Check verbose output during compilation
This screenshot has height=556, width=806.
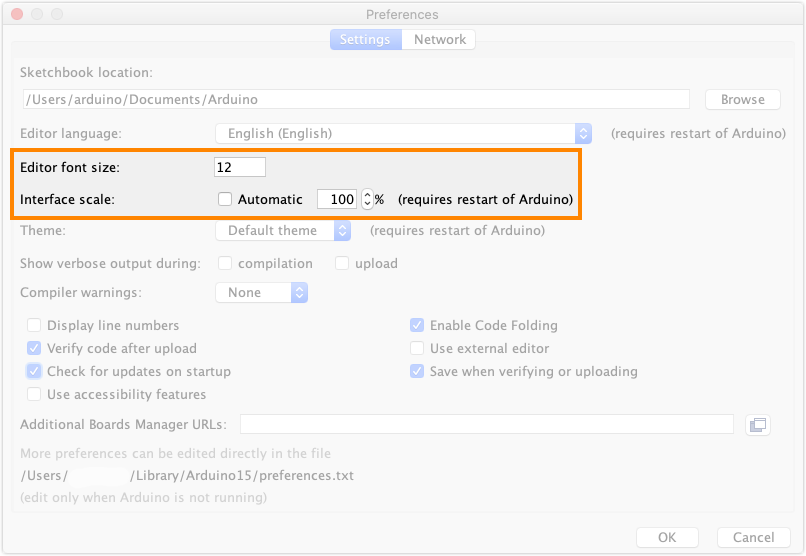(x=225, y=263)
